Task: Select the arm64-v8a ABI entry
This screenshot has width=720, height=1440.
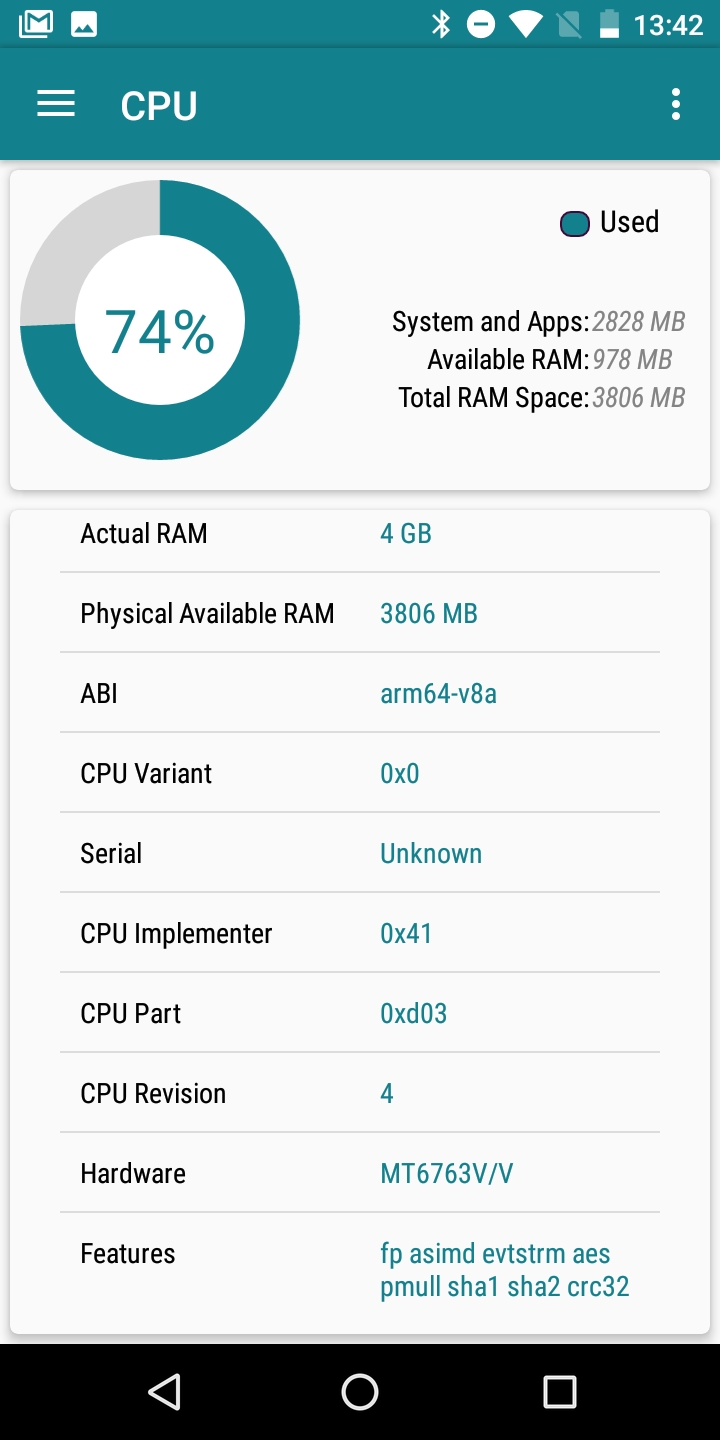Action: pos(438,694)
